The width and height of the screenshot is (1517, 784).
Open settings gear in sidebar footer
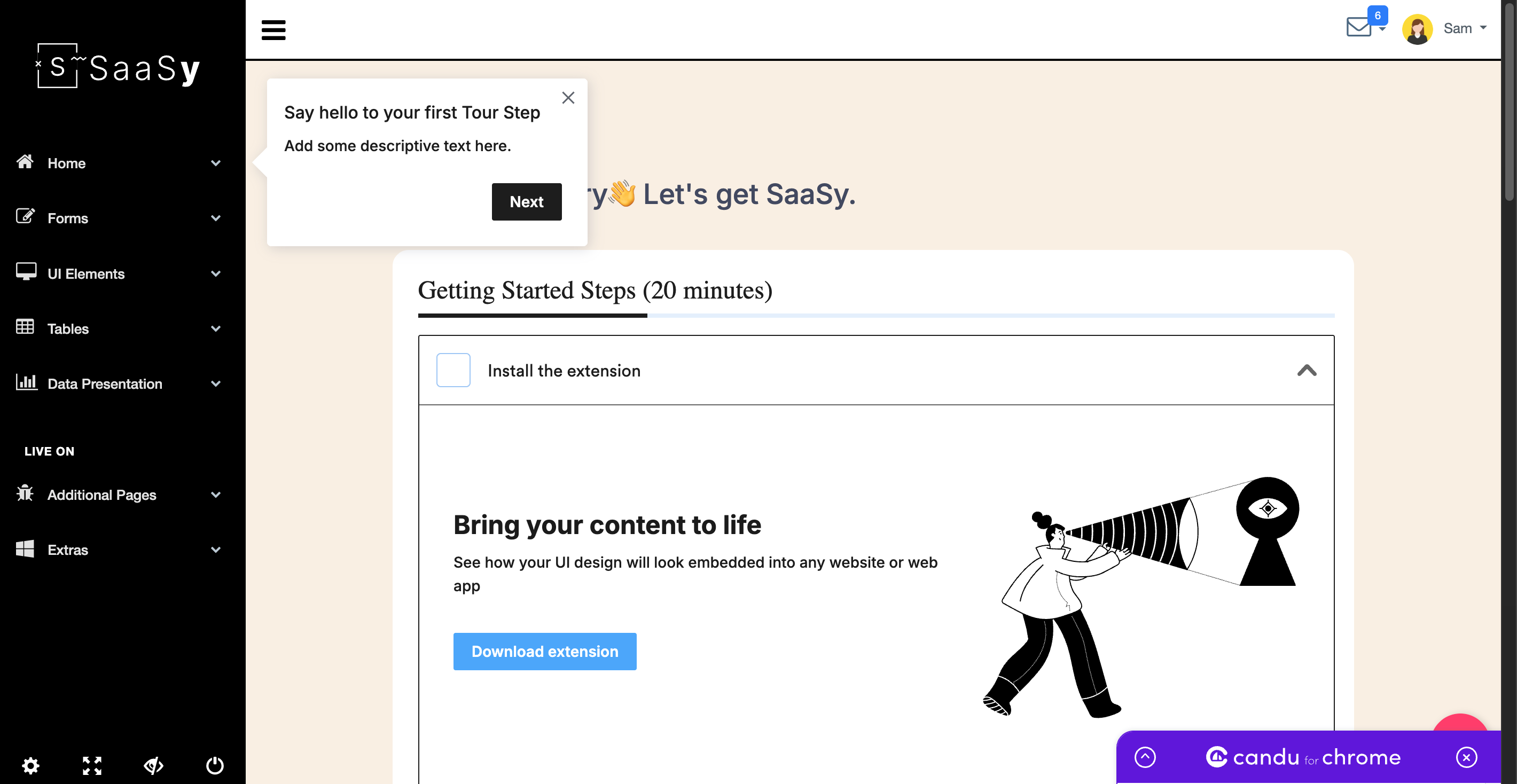coord(30,765)
